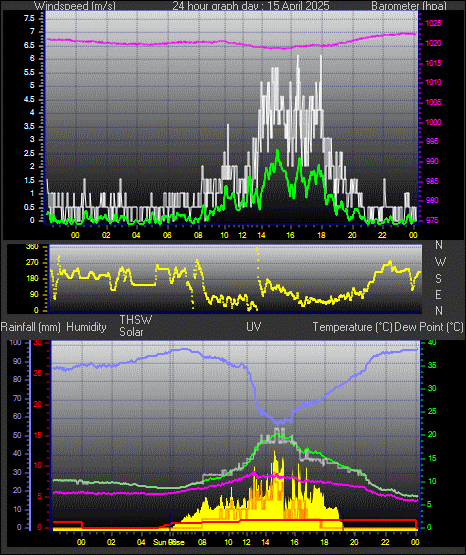Screen dimensions: 466x555
Task: Click the green '40' value on the temperature axis
Action: pos(432,343)
